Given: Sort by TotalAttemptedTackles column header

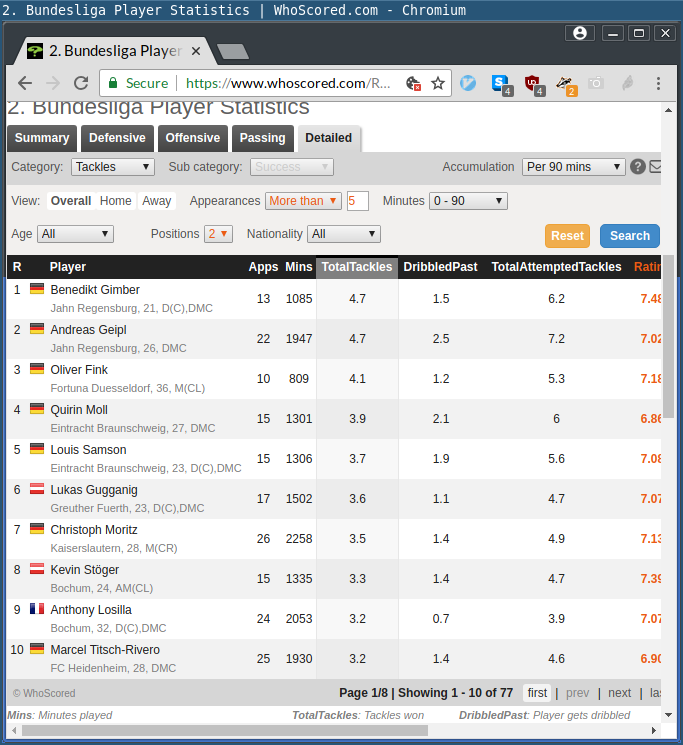Looking at the screenshot, I should pyautogui.click(x=556, y=267).
